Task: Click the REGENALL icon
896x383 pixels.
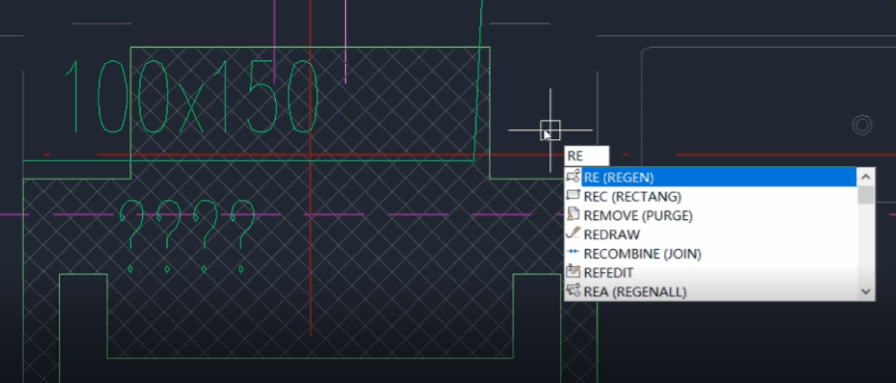Action: (x=573, y=290)
